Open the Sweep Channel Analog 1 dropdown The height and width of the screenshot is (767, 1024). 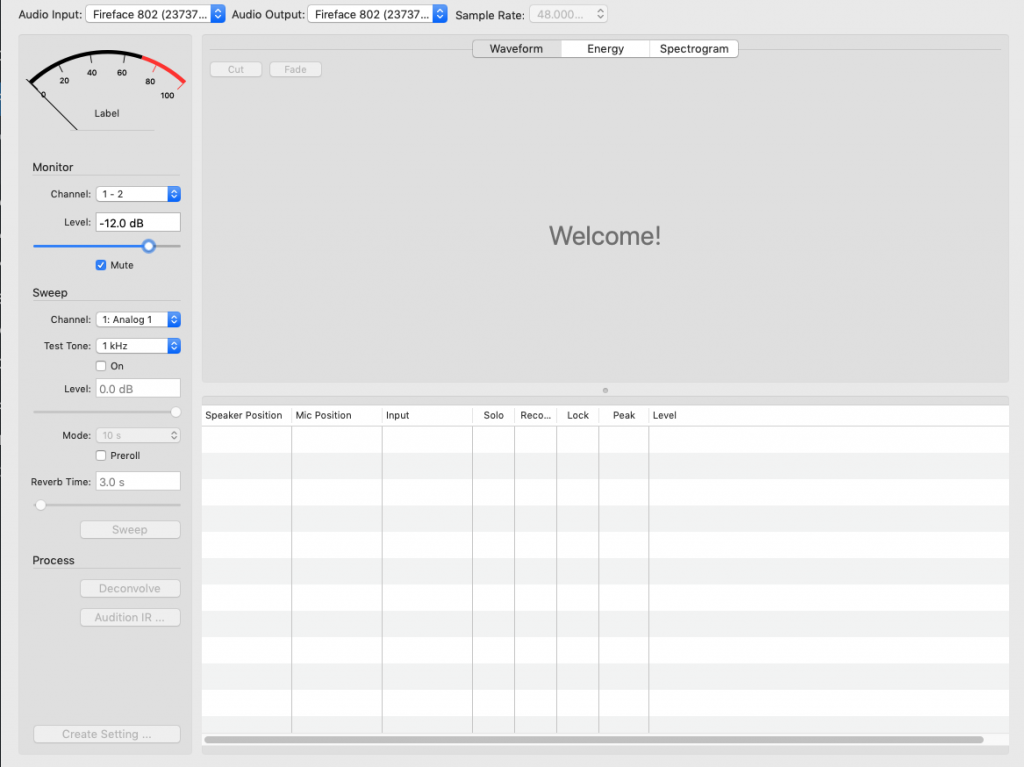(138, 320)
